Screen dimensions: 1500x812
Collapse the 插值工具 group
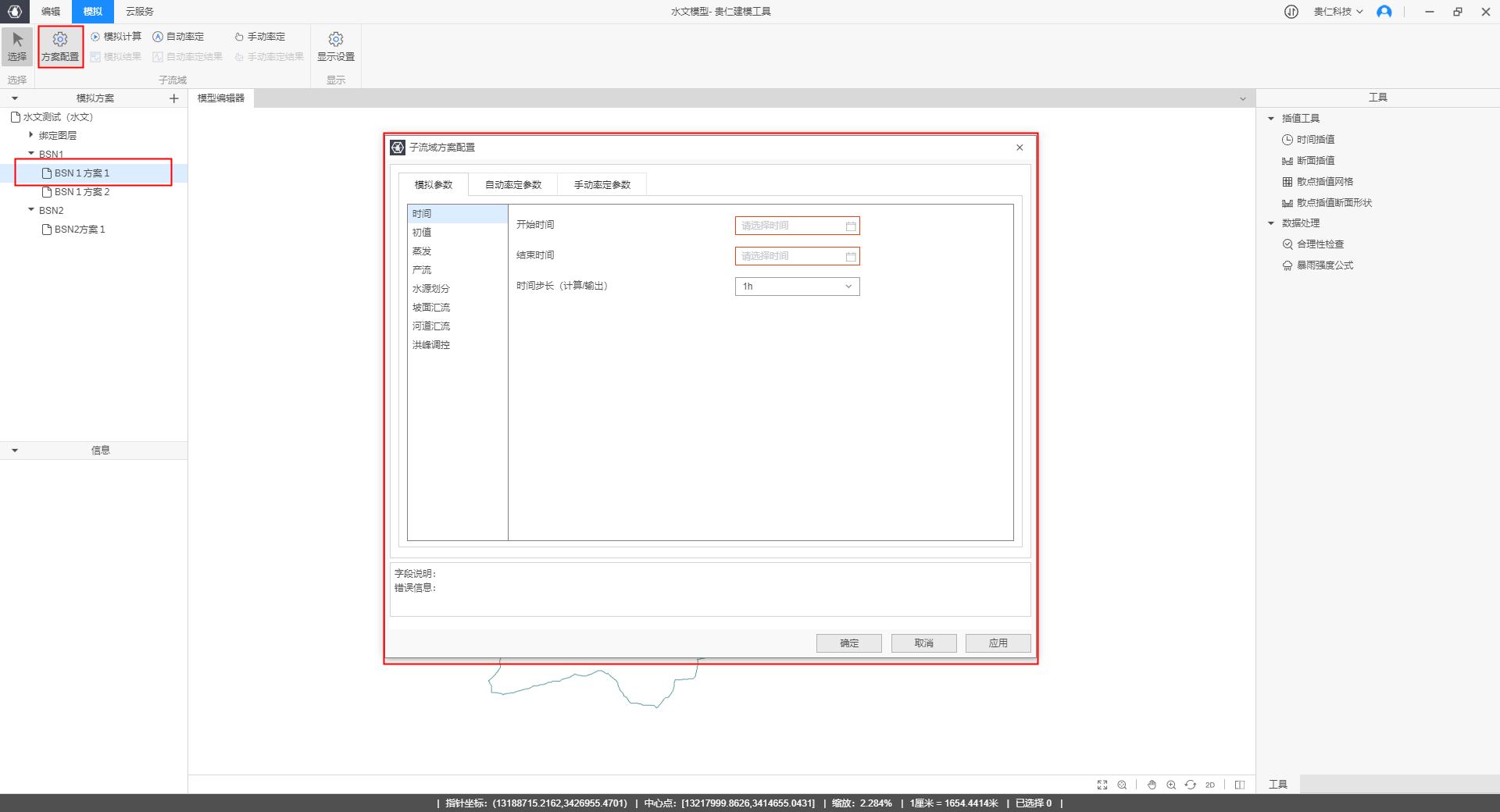1271,119
